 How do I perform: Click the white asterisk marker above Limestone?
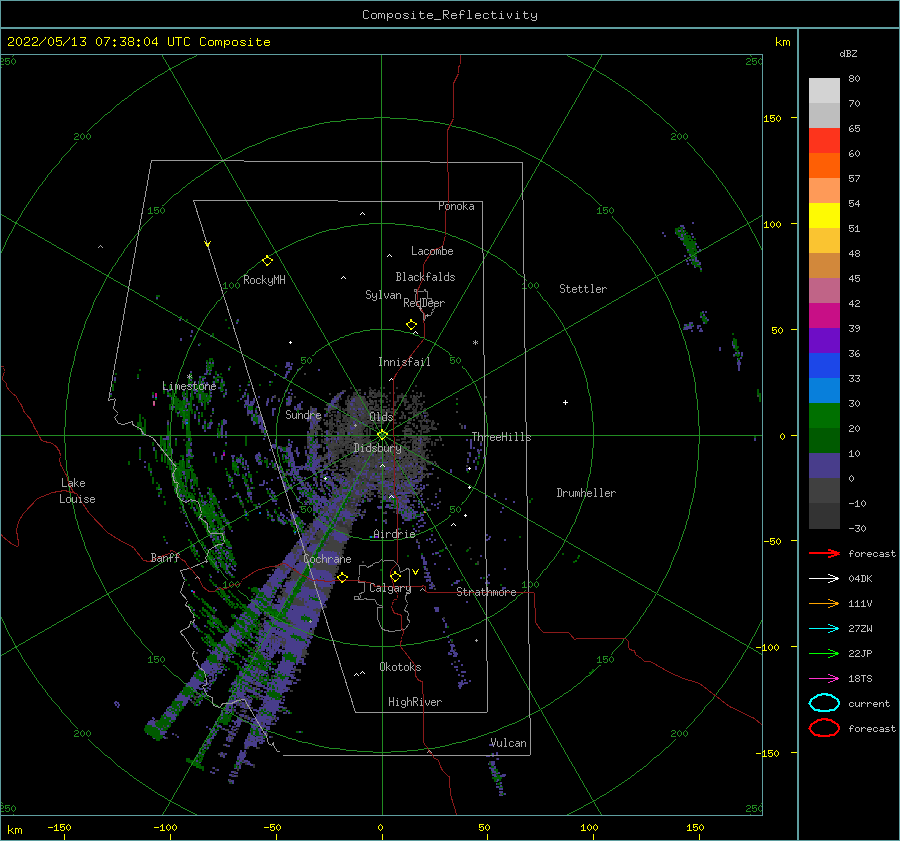[189, 377]
